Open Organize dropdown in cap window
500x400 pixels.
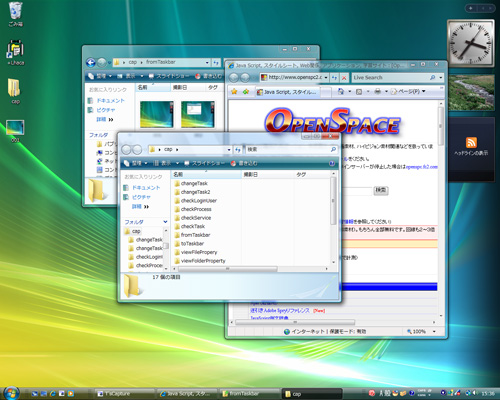click(136, 163)
